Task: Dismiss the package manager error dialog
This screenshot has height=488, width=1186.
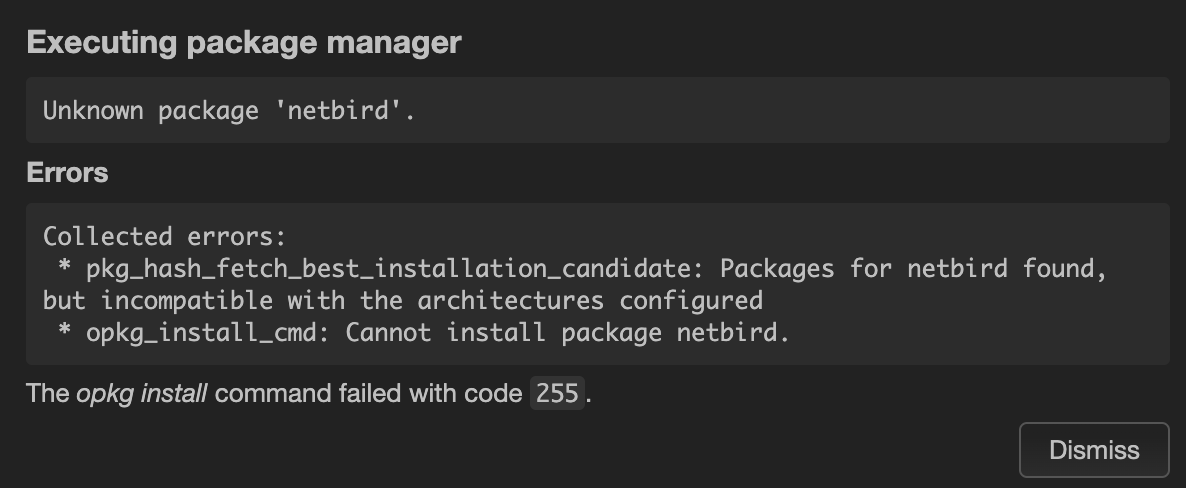Action: click(x=1094, y=450)
